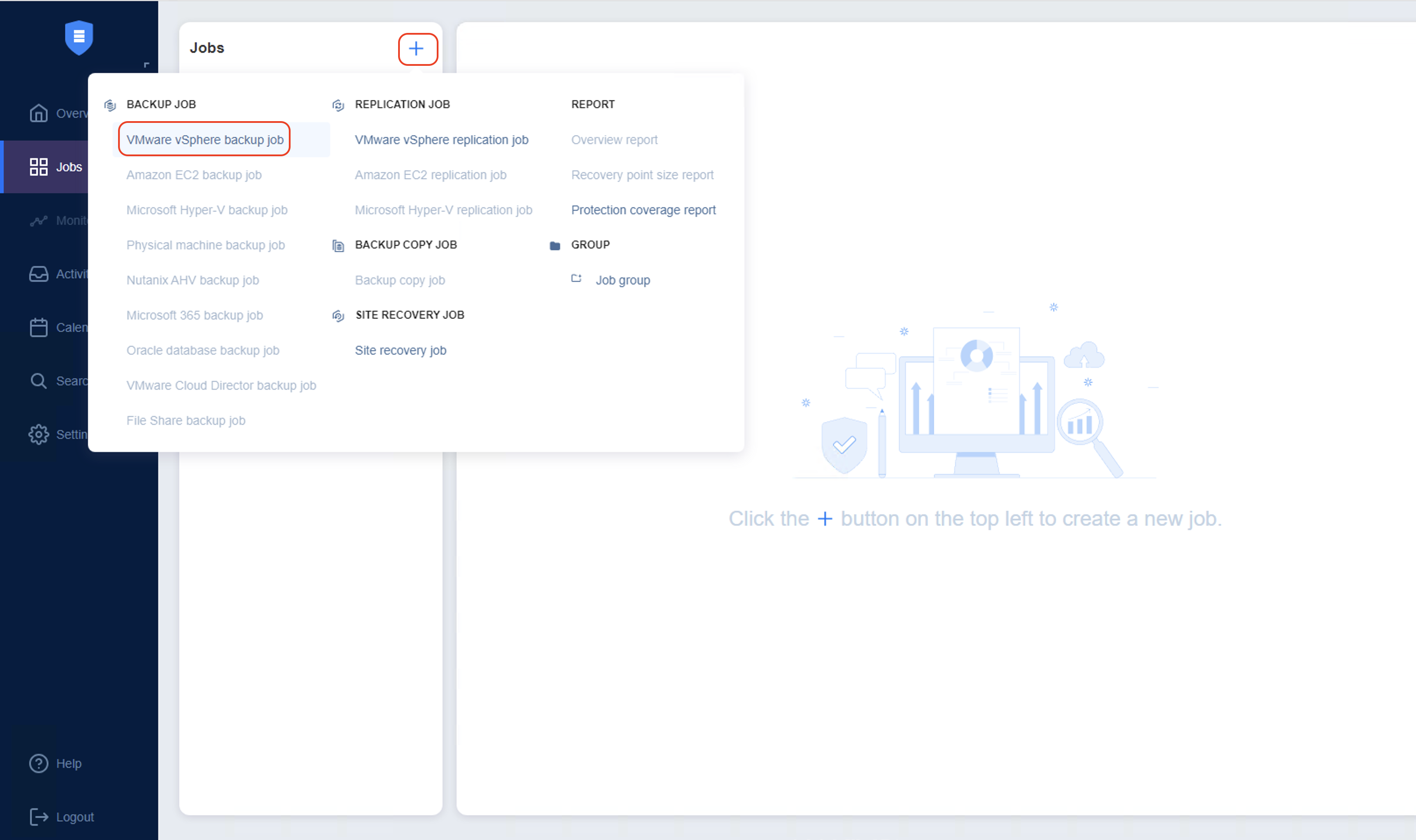Screen dimensions: 1416x840
Task: Click the plus icon in the hint text
Action: (x=825, y=518)
